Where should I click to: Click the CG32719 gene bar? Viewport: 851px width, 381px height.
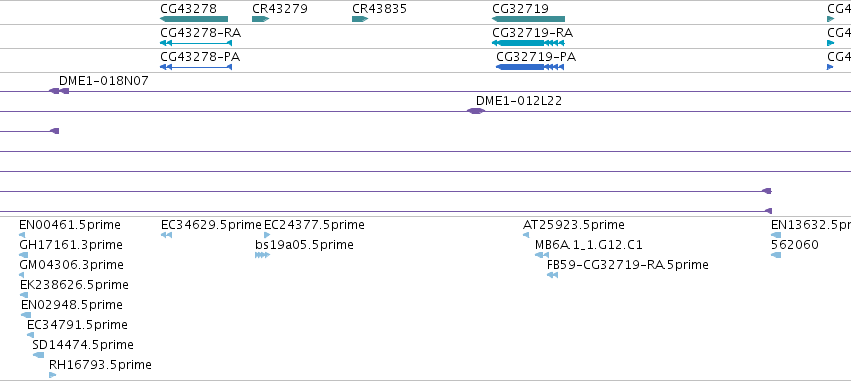pos(528,19)
